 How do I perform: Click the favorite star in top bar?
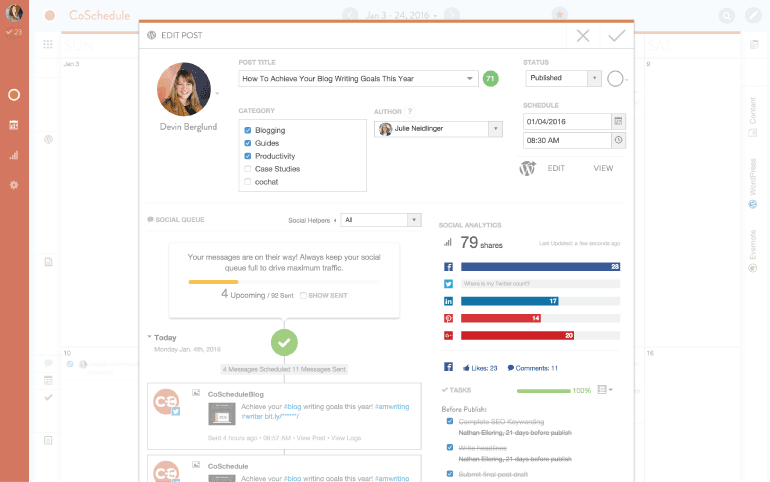coord(559,14)
